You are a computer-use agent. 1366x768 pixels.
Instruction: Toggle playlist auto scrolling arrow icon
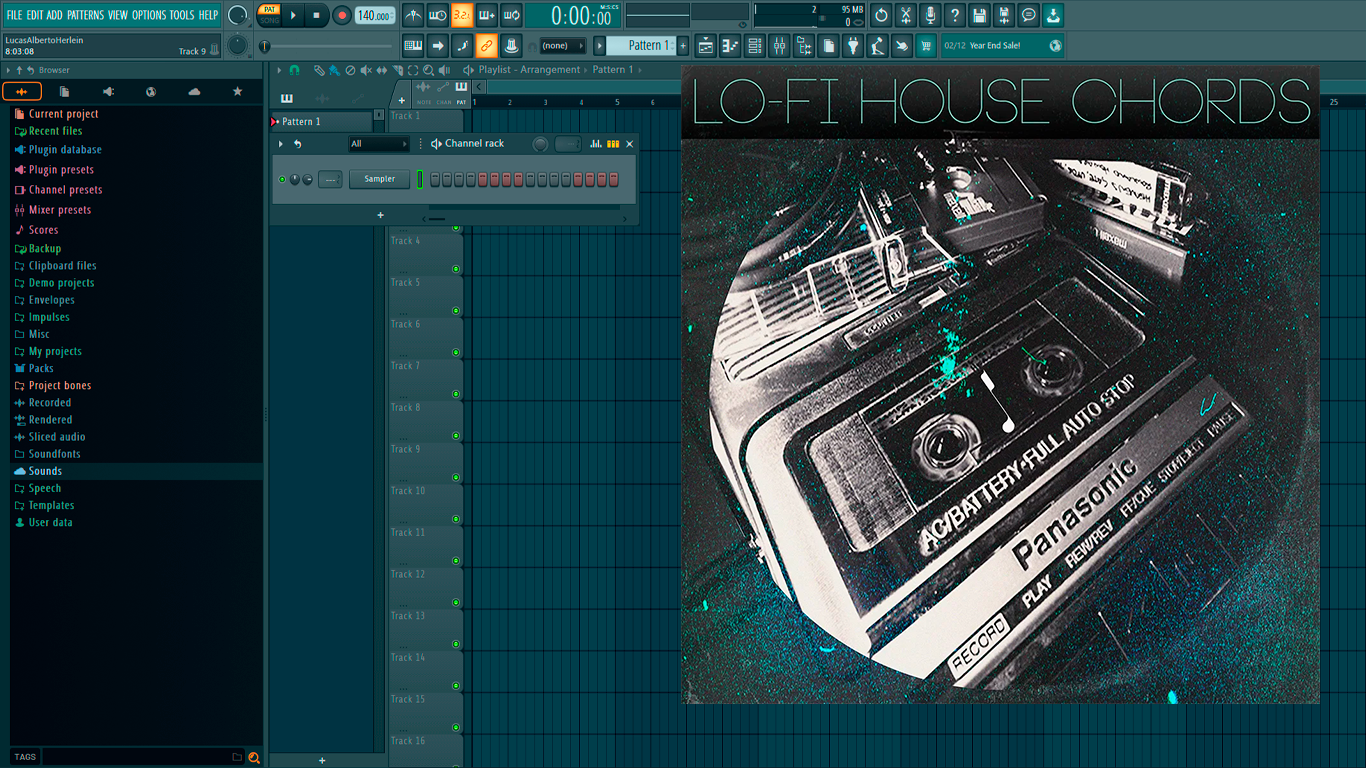pos(437,45)
